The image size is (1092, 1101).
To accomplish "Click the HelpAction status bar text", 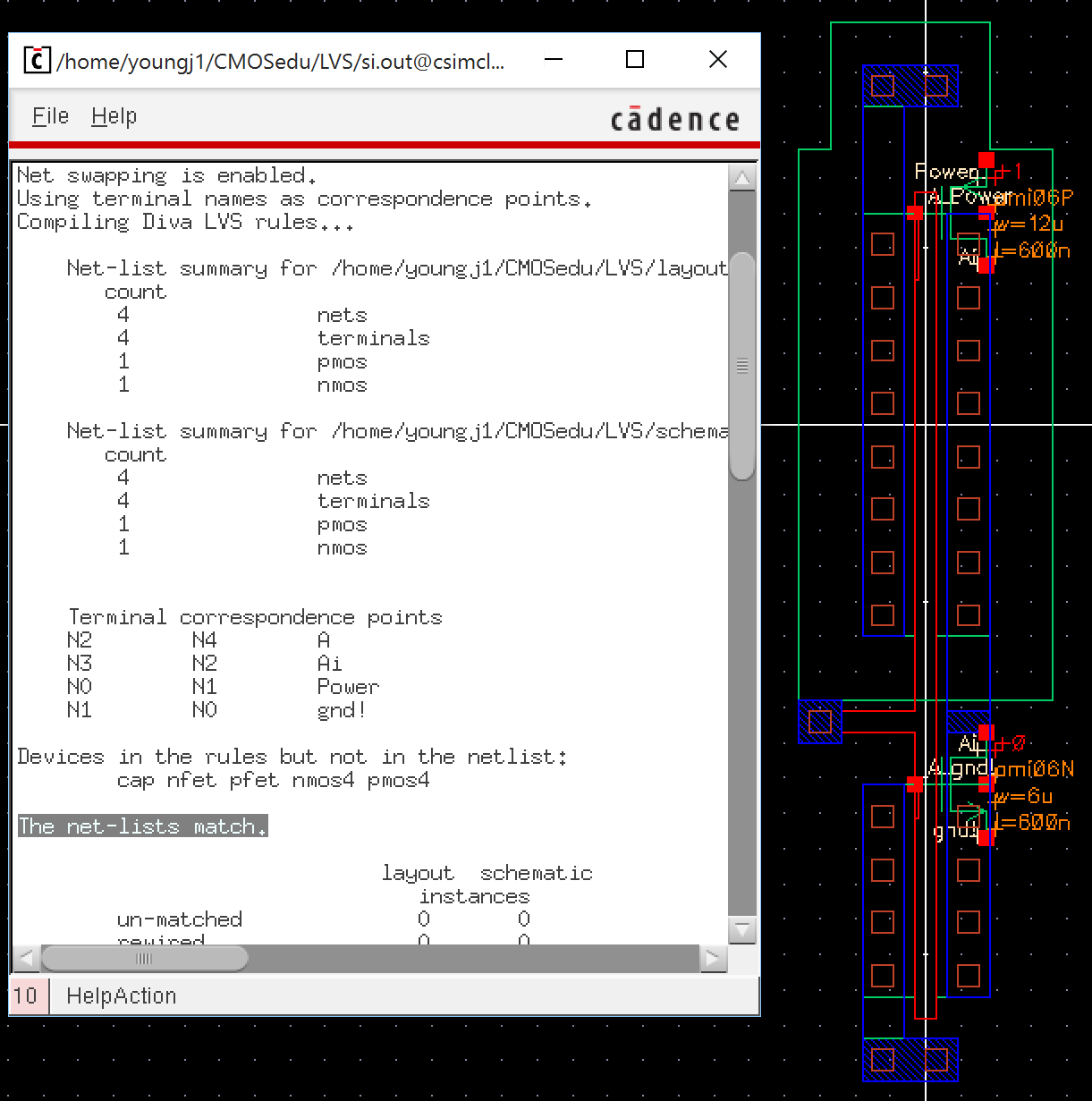I will (x=122, y=995).
